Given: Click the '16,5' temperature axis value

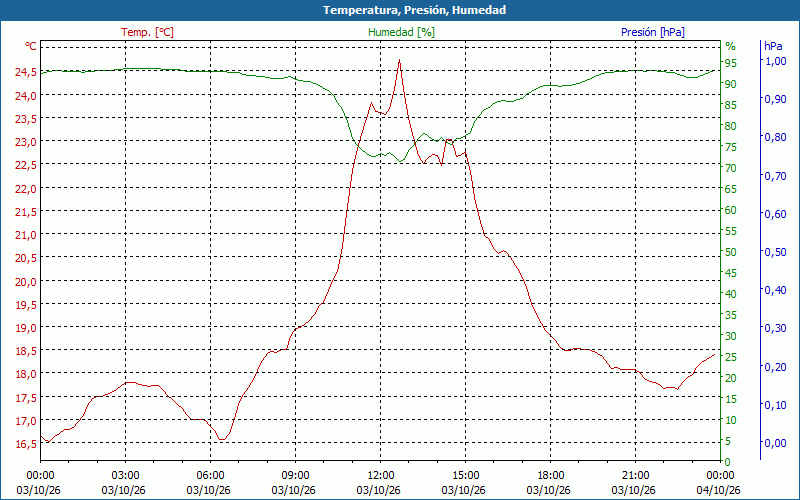Looking at the screenshot, I should click(x=26, y=444).
